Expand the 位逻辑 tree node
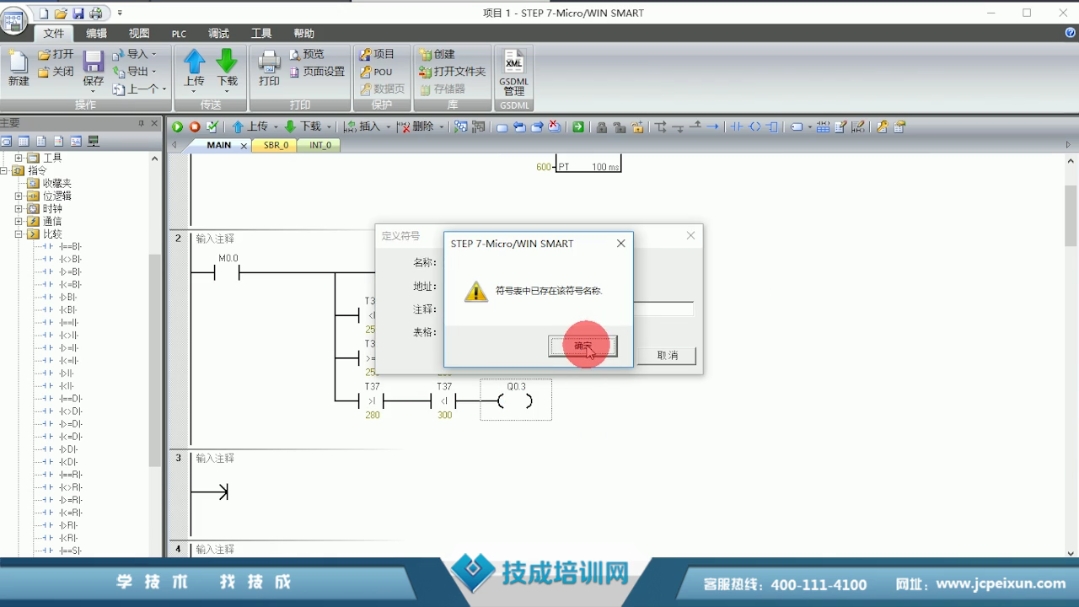The width and height of the screenshot is (1079, 607). 19,196
